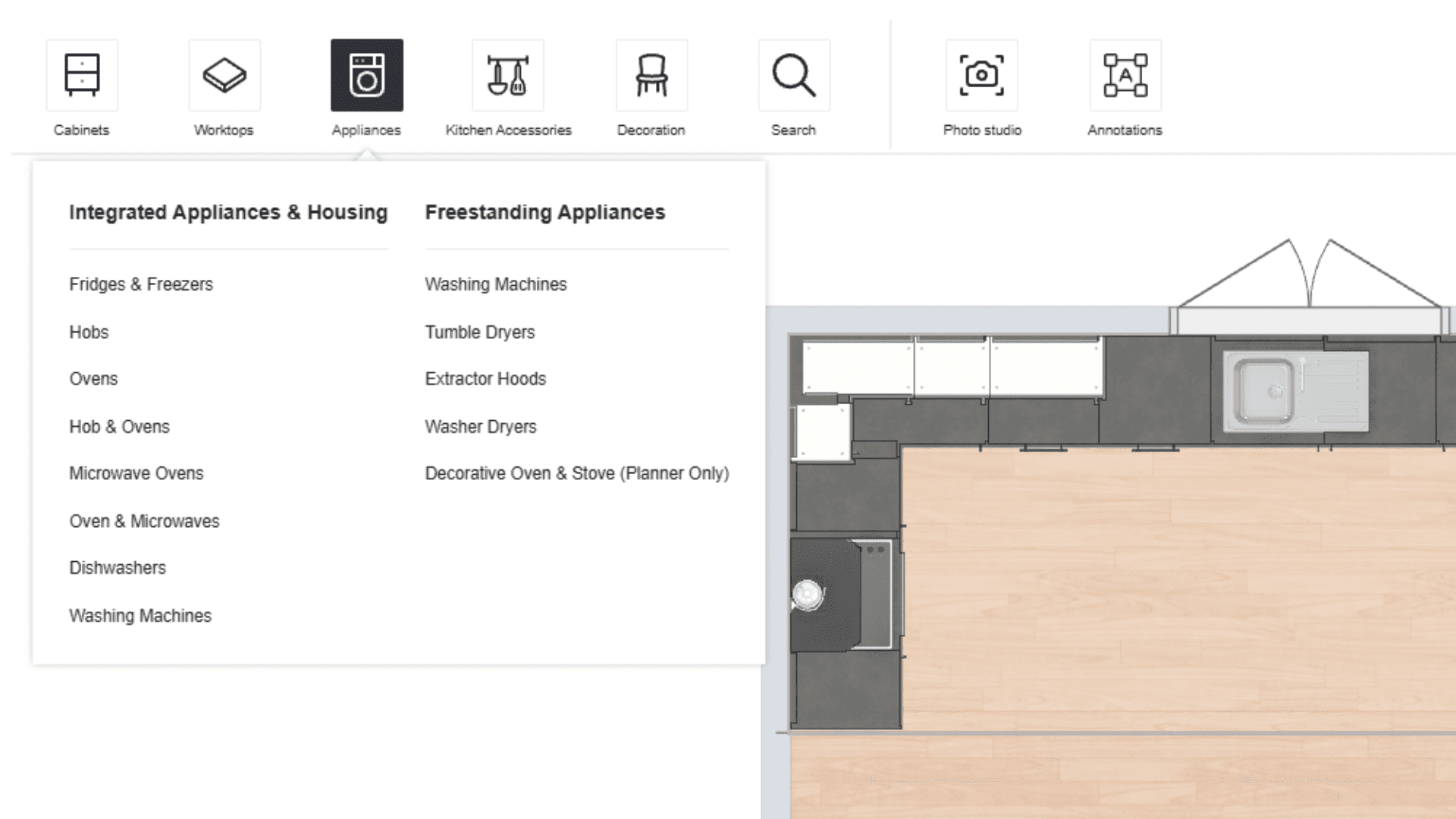1456x819 pixels.
Task: Choose Fridges & Freezers
Action: [141, 284]
